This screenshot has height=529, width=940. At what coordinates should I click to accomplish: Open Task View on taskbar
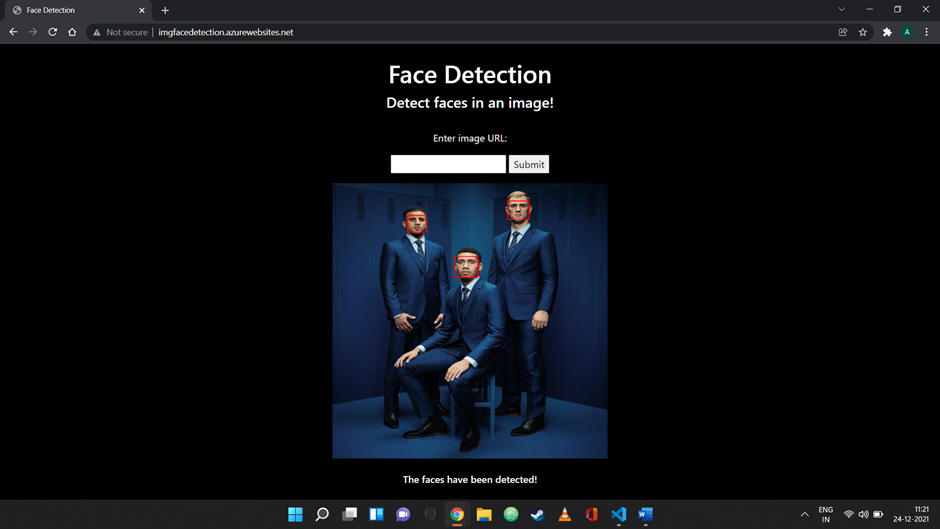pos(350,515)
